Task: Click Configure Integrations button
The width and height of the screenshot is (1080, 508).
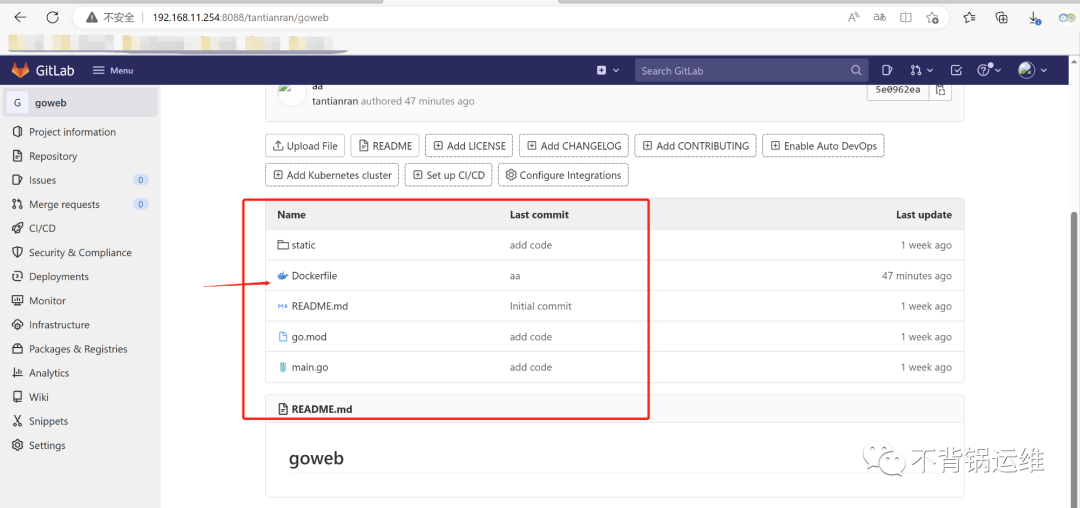Action: tap(563, 175)
